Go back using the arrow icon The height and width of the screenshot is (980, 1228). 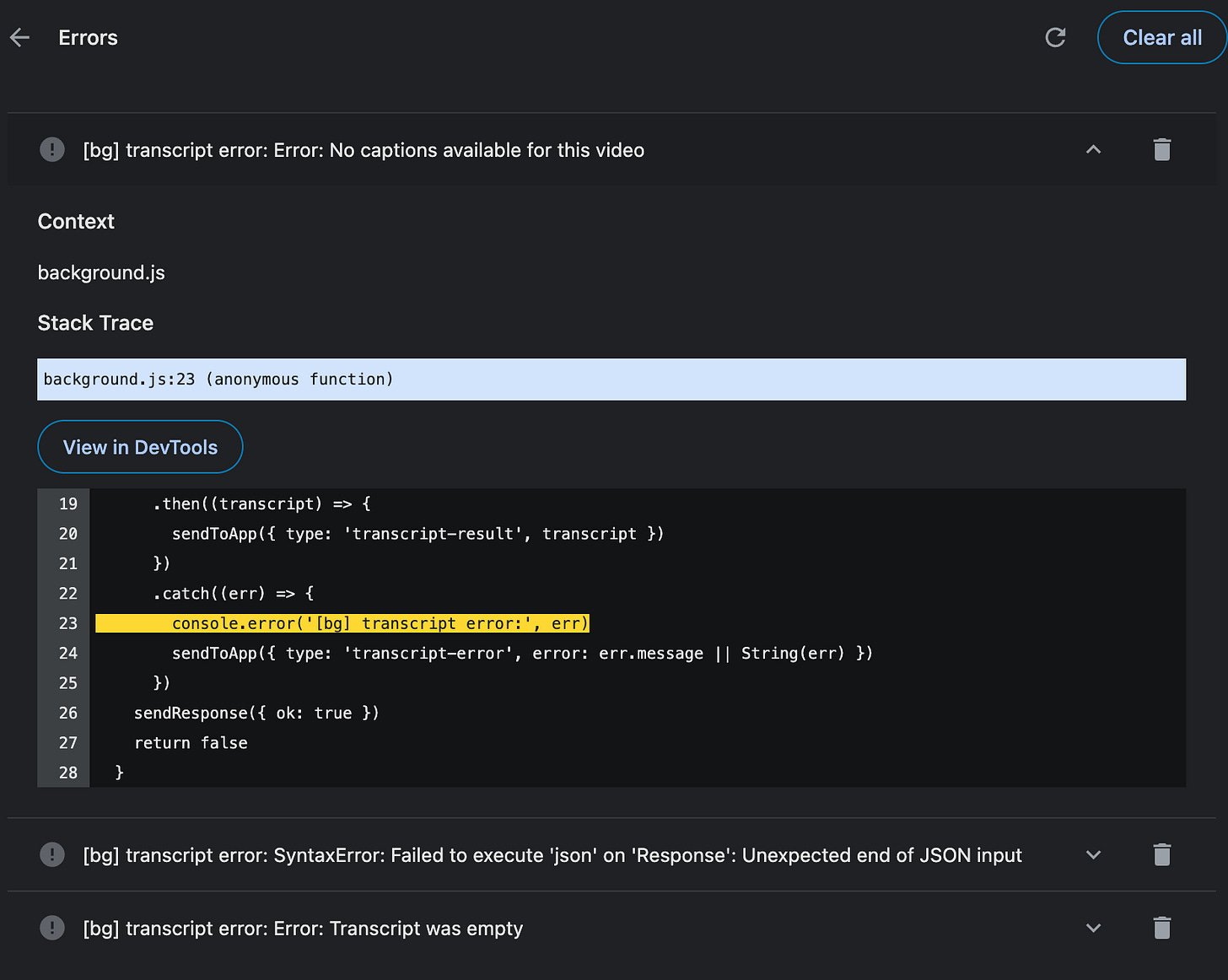pos(20,38)
